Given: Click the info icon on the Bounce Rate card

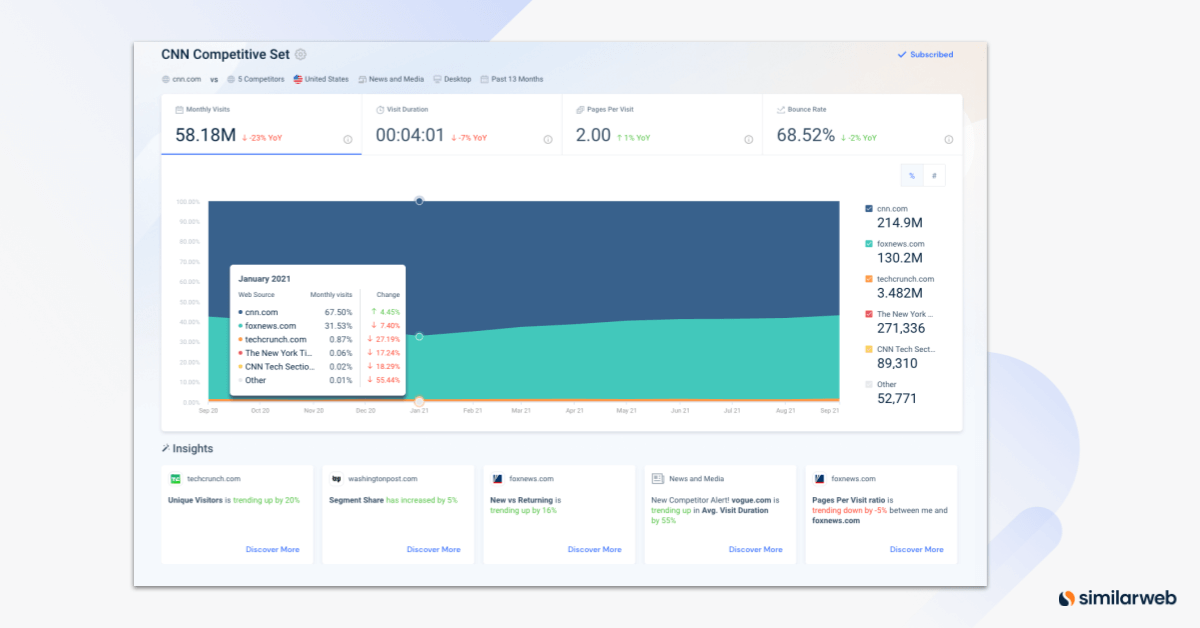Looking at the screenshot, I should pos(948,140).
